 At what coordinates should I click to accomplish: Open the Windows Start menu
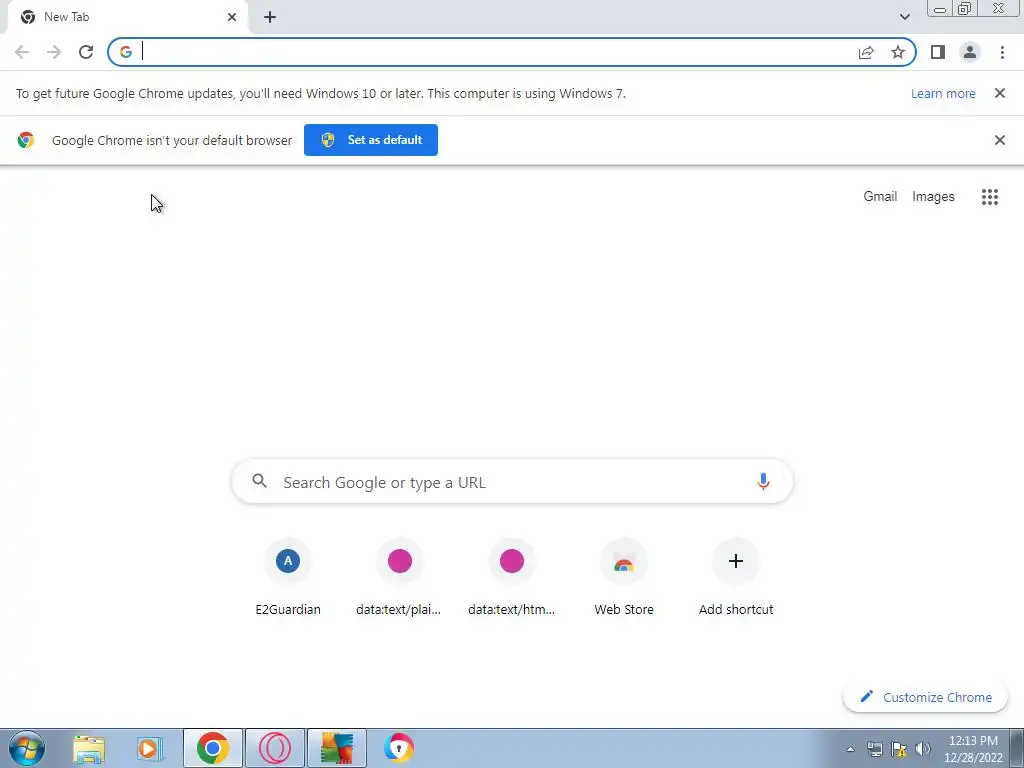pyautogui.click(x=27, y=748)
